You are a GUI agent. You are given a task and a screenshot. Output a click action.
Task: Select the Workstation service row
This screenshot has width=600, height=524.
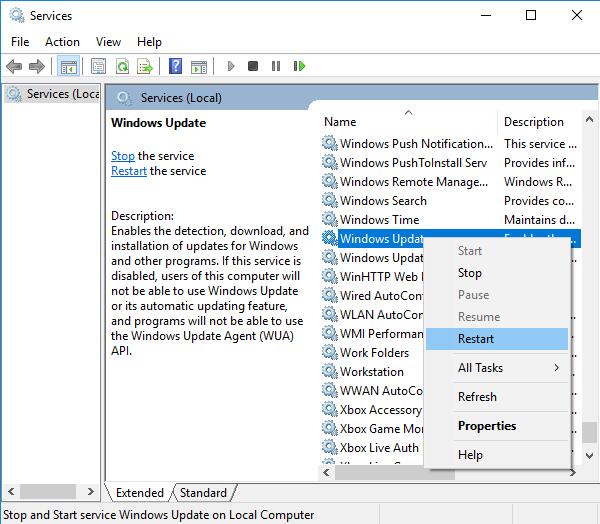point(372,372)
